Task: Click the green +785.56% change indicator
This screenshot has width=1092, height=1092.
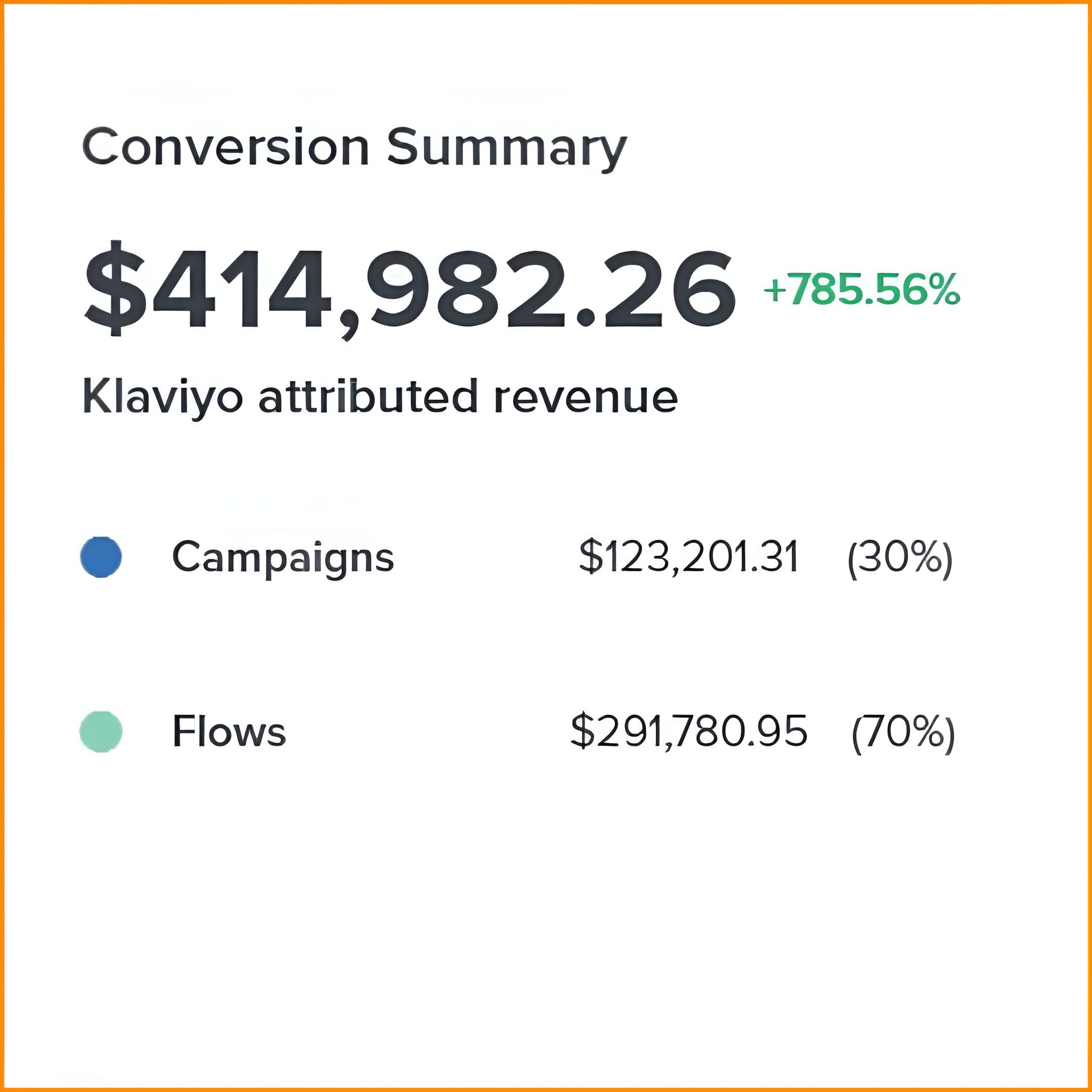Action: [861, 290]
